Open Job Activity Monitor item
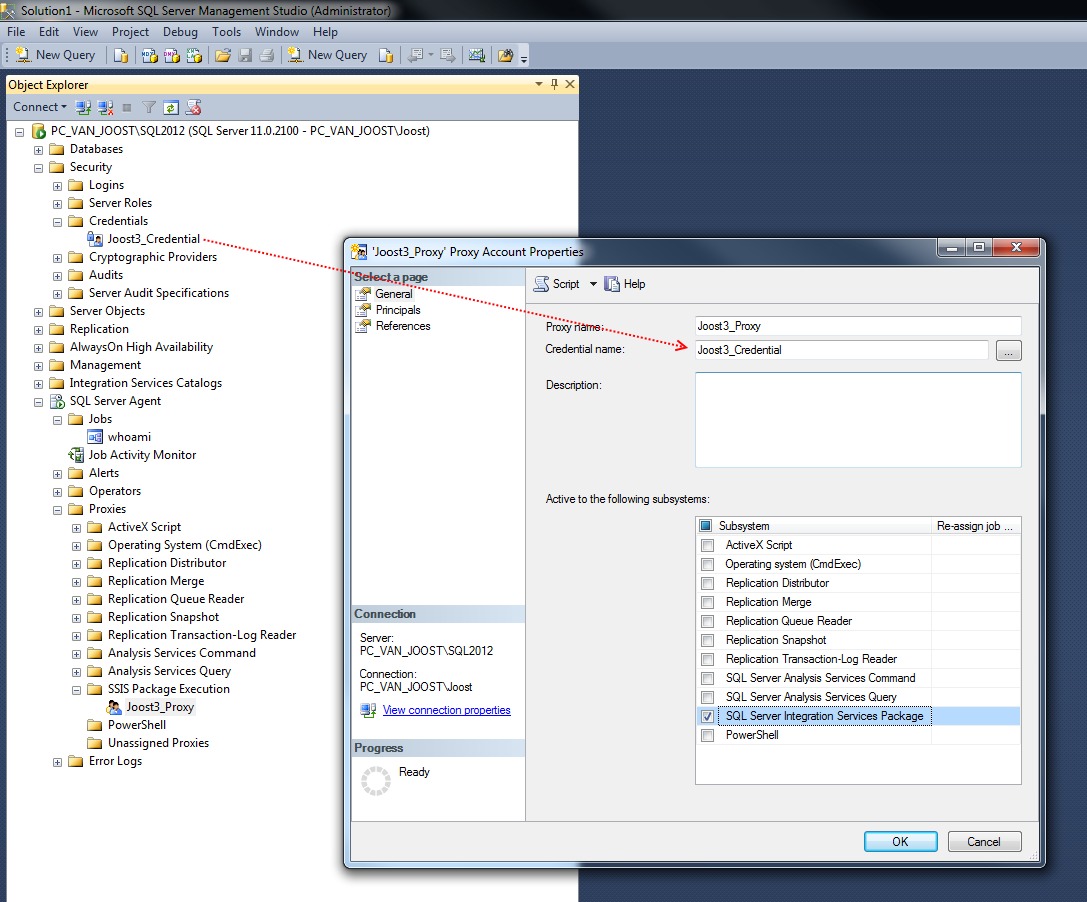The image size is (1087, 902). (142, 455)
